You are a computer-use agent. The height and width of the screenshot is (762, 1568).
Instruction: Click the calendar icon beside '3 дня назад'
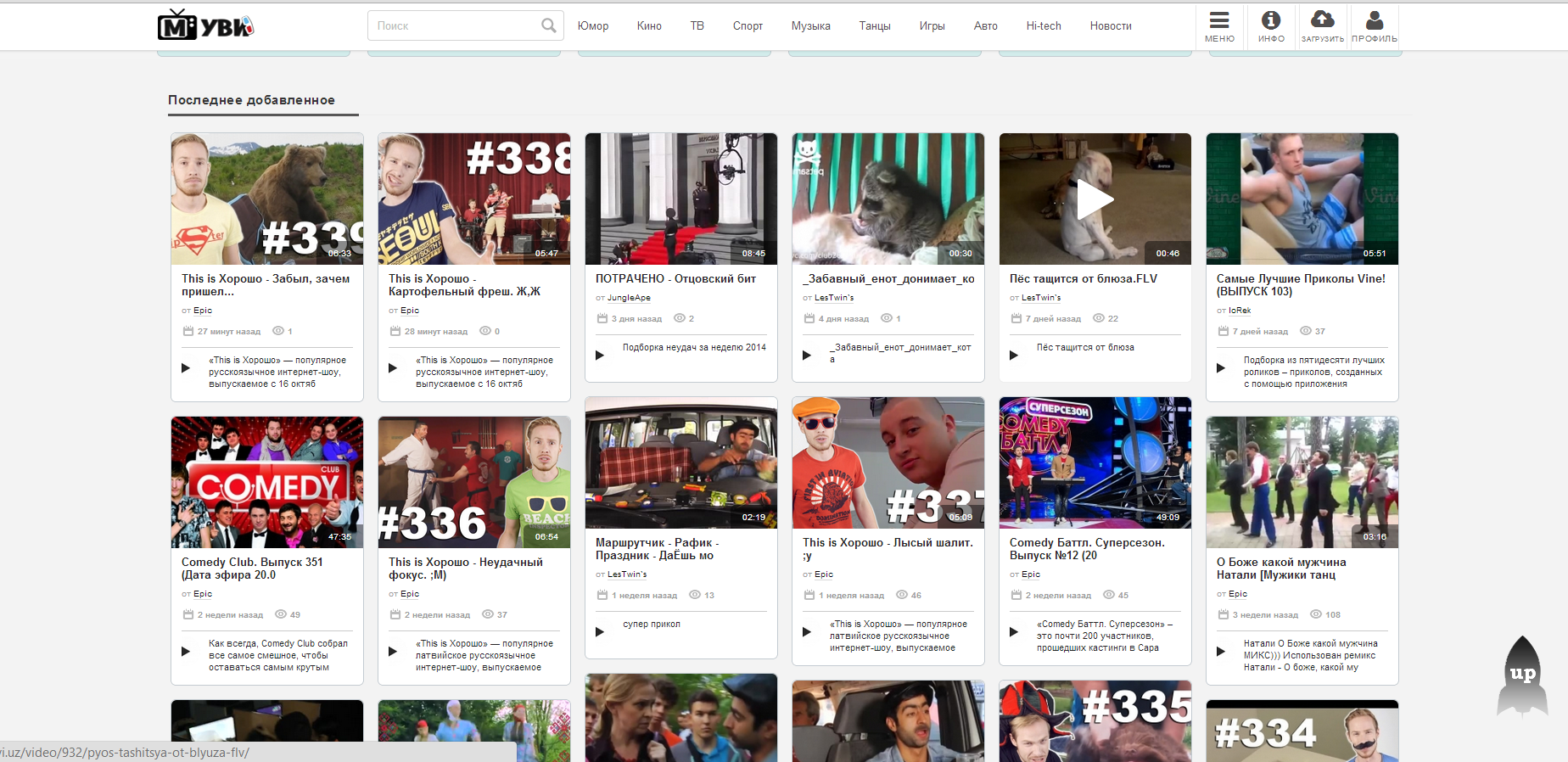602,318
